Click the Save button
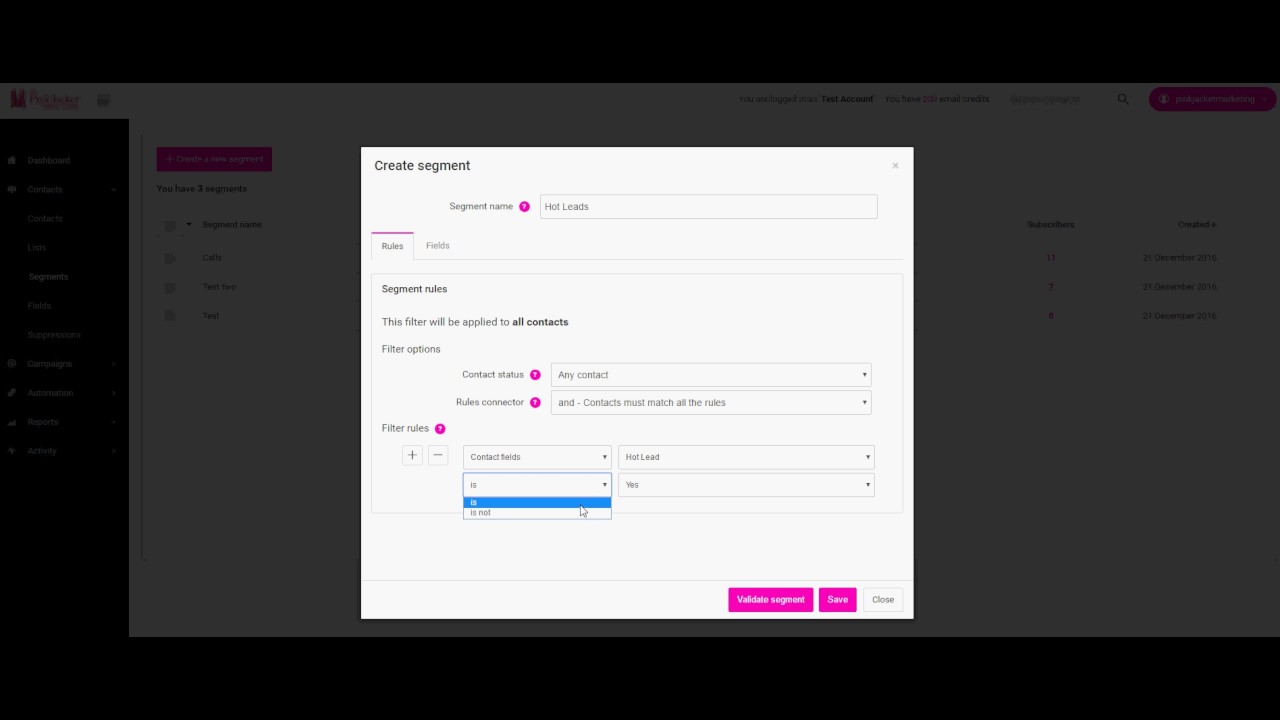Screen dimensions: 1280x720 838,600
